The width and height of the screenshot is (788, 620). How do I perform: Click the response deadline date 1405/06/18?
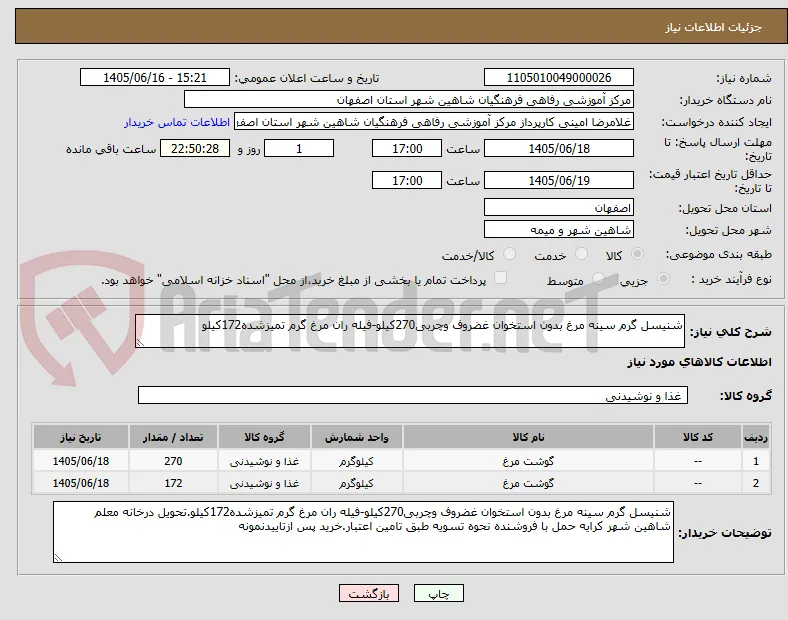[x=559, y=148]
